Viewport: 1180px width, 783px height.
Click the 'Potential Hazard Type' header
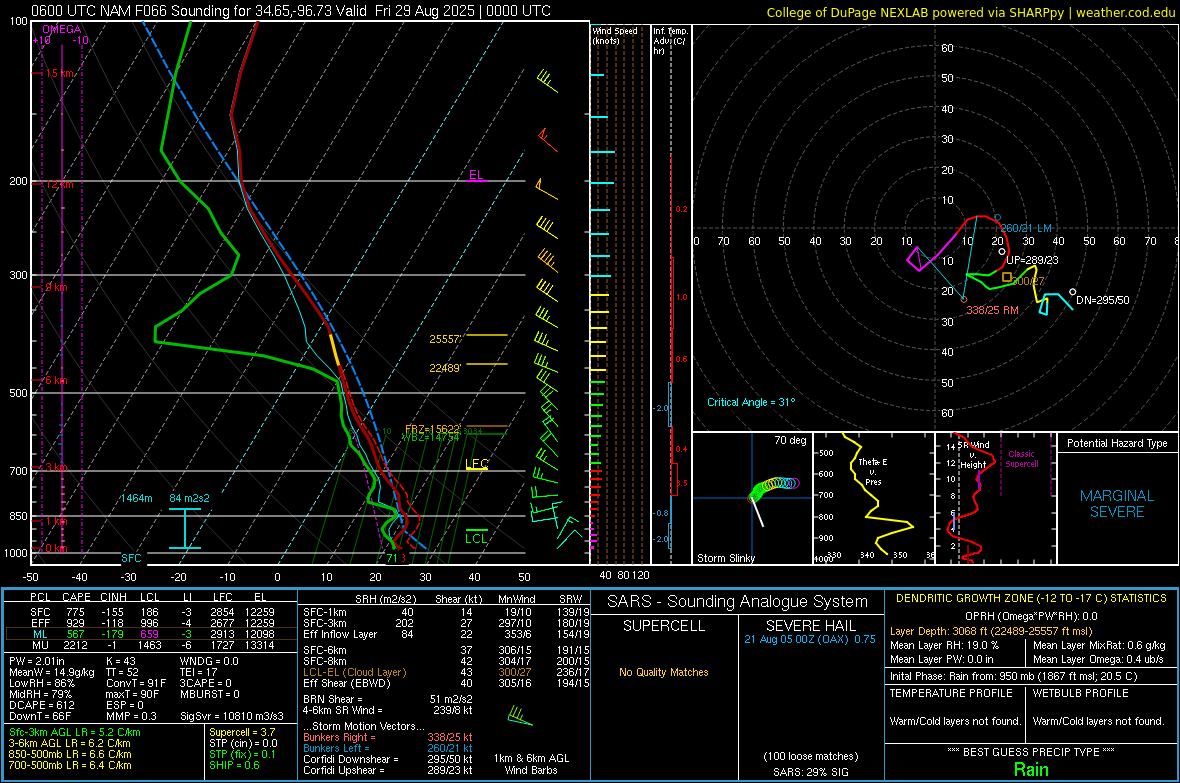point(1117,443)
